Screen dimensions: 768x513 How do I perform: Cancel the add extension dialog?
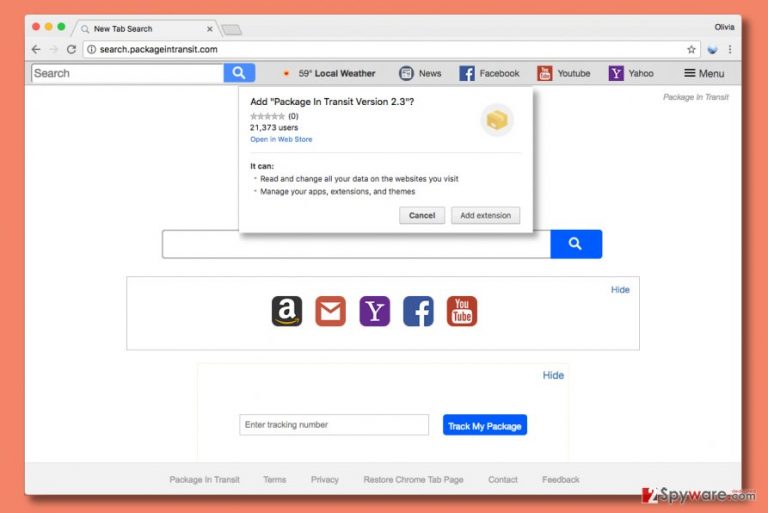tap(422, 216)
